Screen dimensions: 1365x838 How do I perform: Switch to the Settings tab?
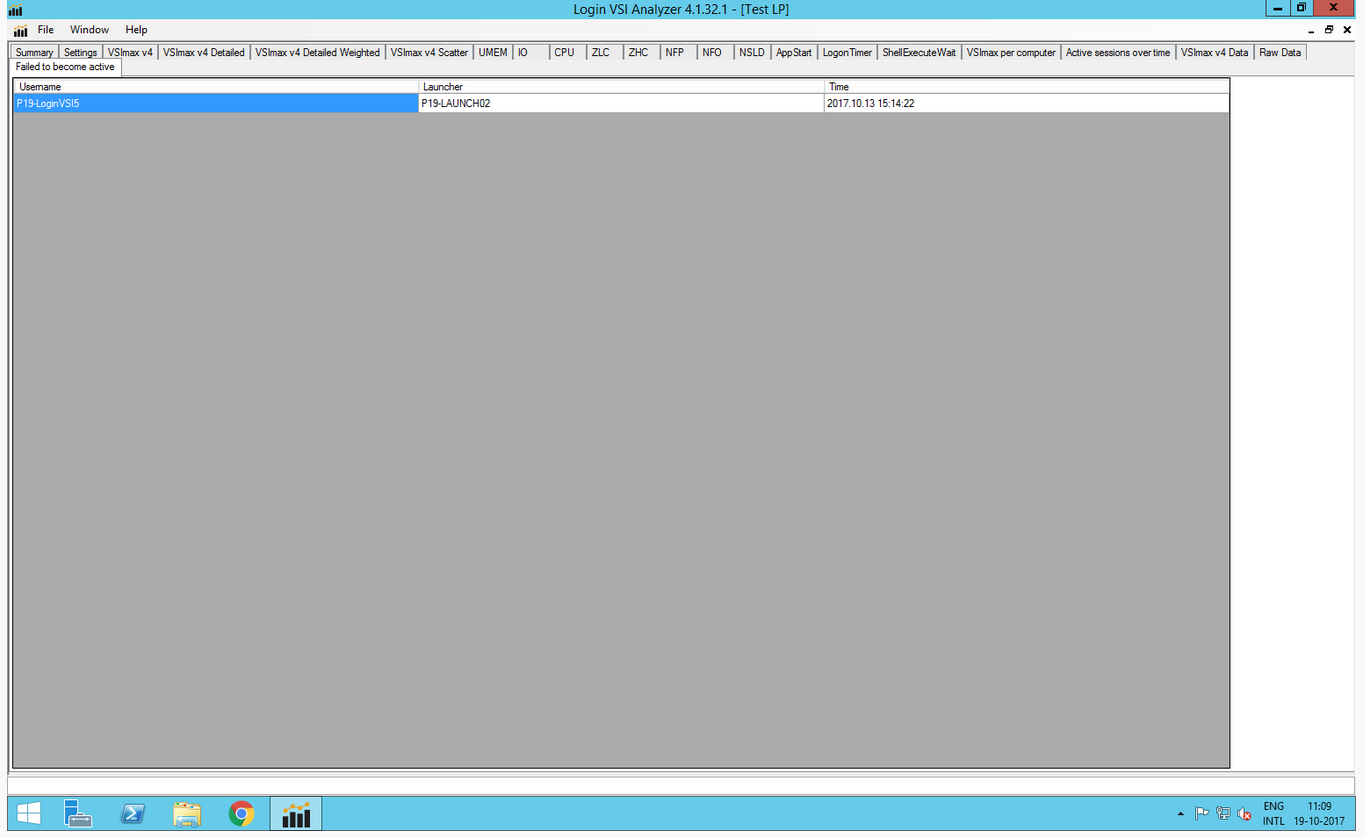[x=81, y=52]
